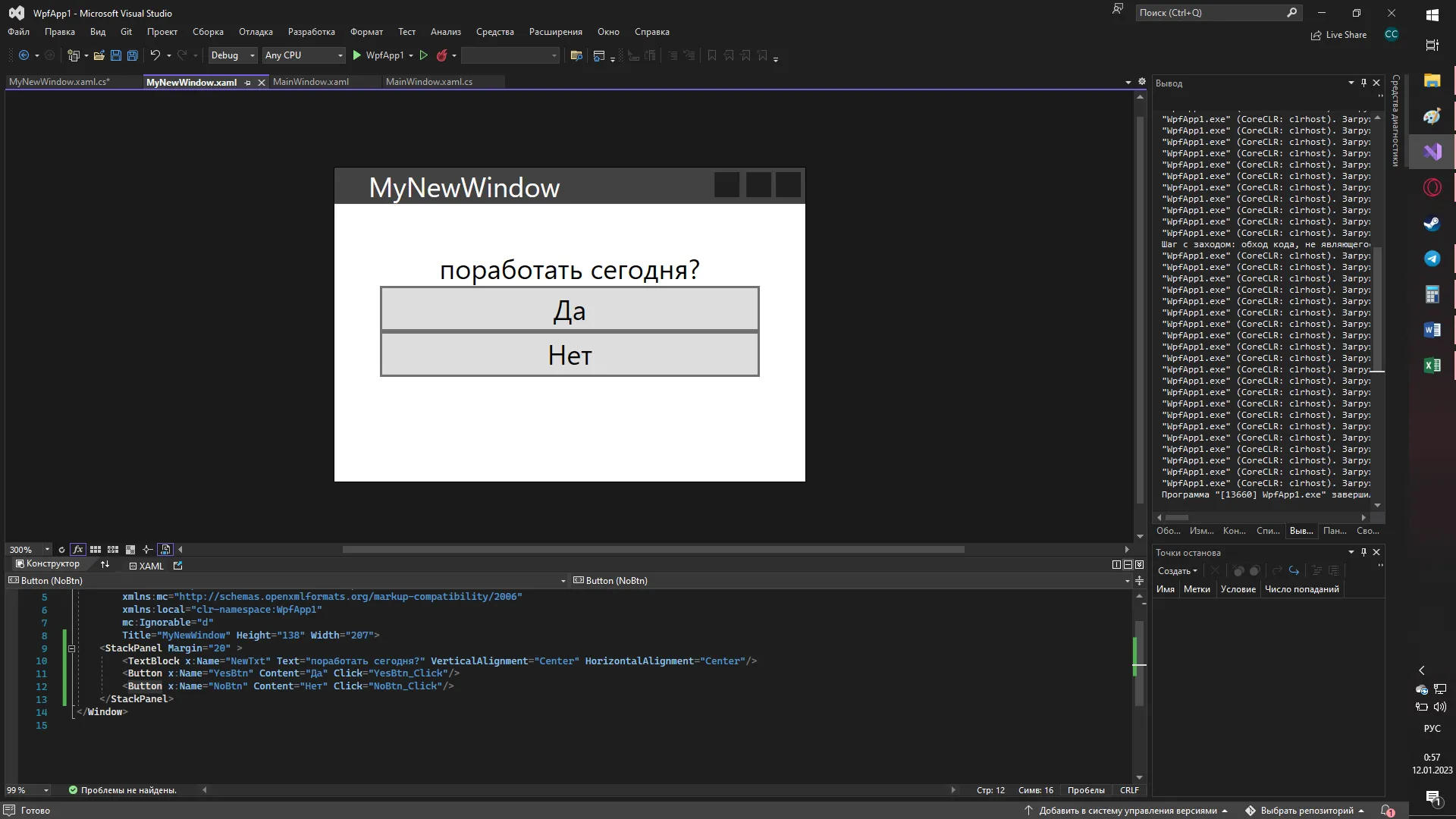The height and width of the screenshot is (819, 1456).
Task: Open the Создать dropdown in breakpoints panel
Action: (x=1177, y=571)
